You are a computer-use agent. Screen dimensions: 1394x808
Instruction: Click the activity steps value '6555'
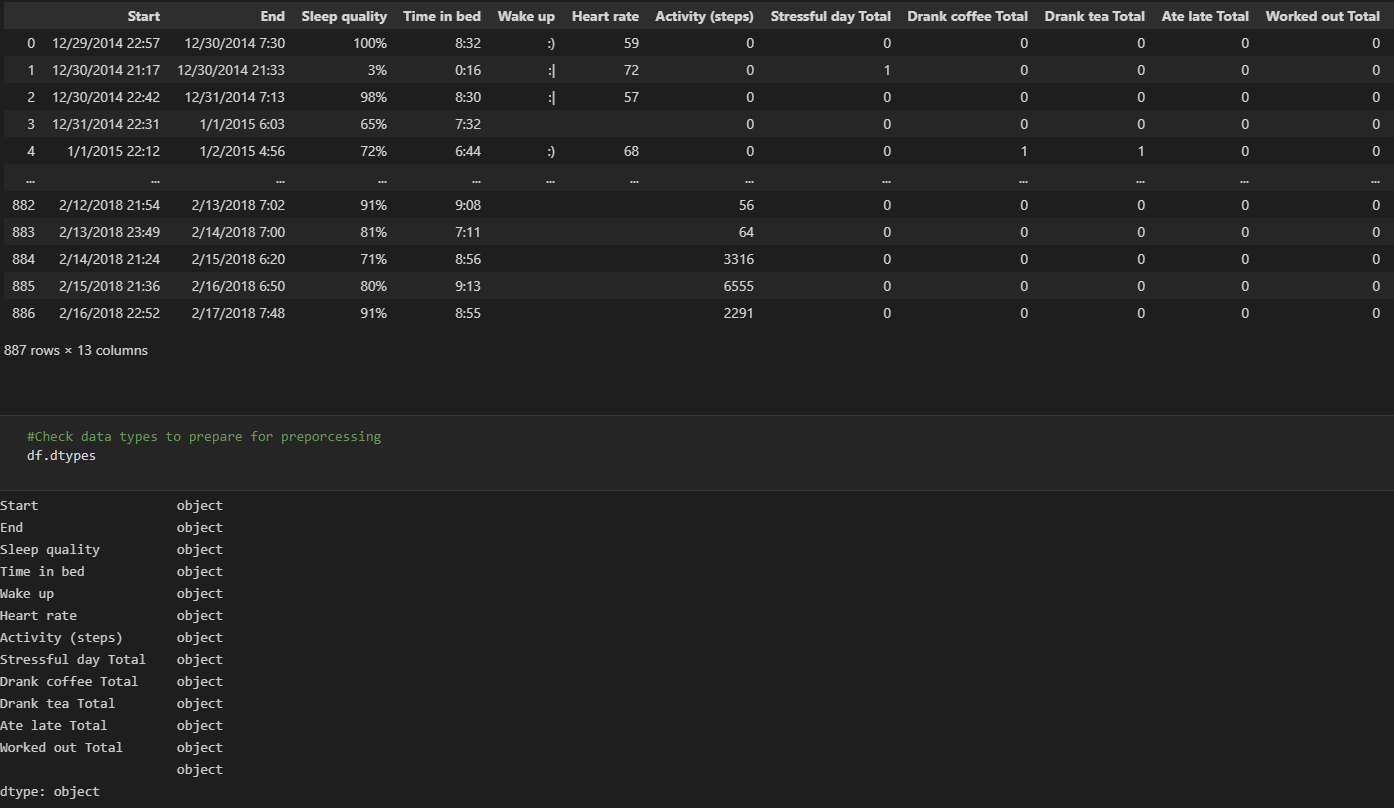[739, 286]
